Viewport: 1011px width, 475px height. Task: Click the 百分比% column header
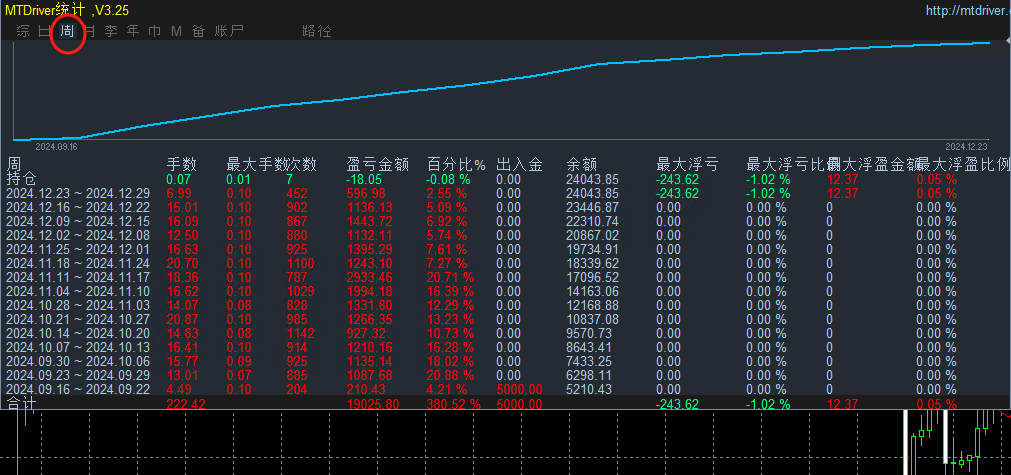pos(456,165)
